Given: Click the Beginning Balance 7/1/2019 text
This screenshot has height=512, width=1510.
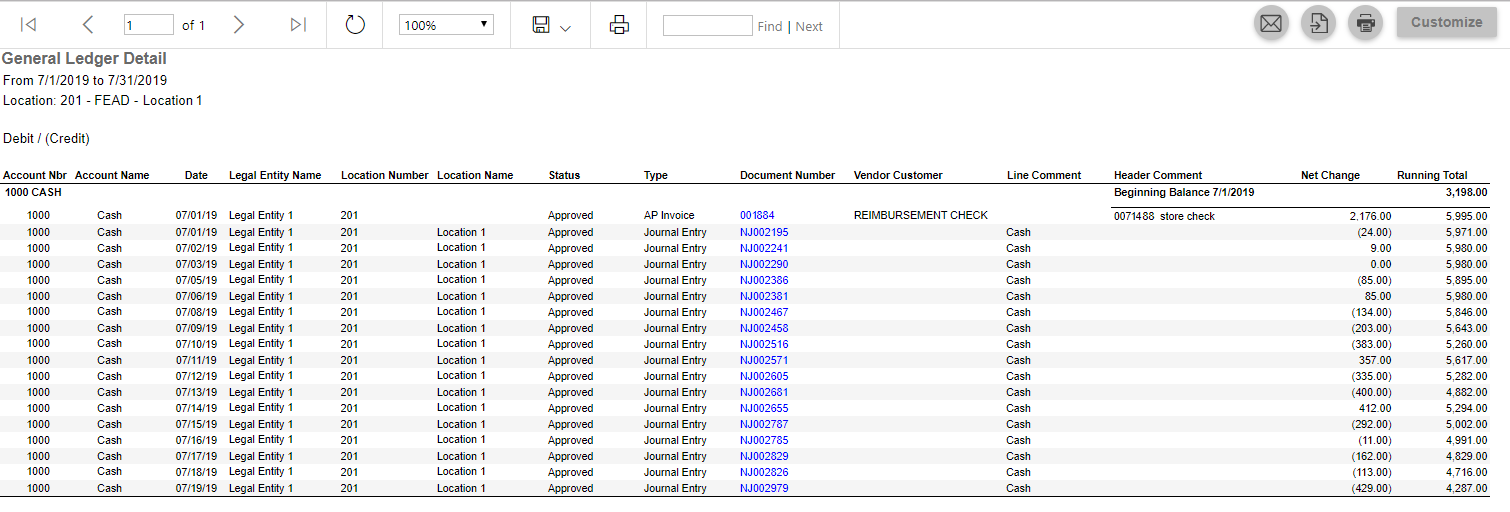Looking at the screenshot, I should tap(1184, 192).
